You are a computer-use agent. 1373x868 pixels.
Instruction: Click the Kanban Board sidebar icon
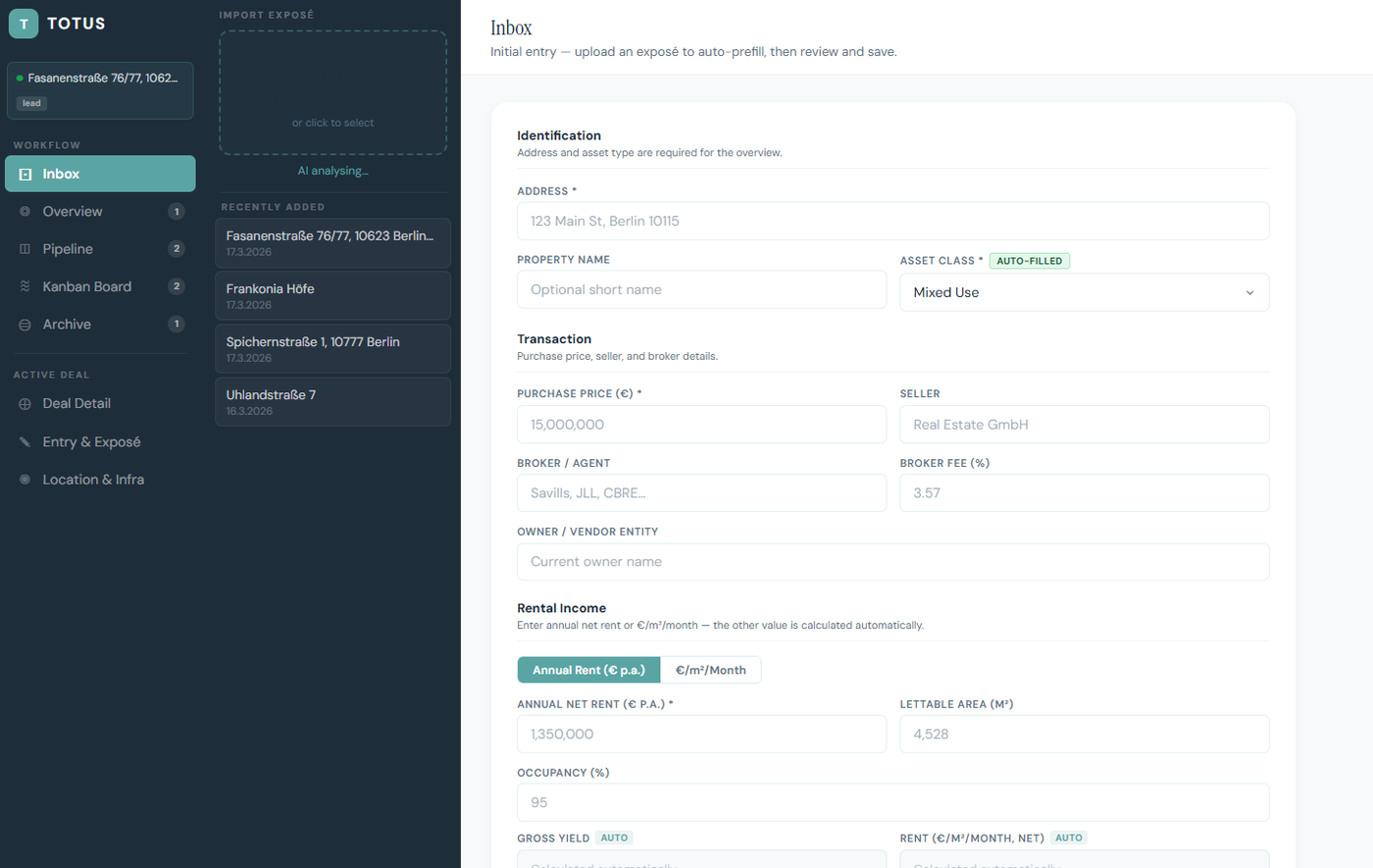click(25, 286)
